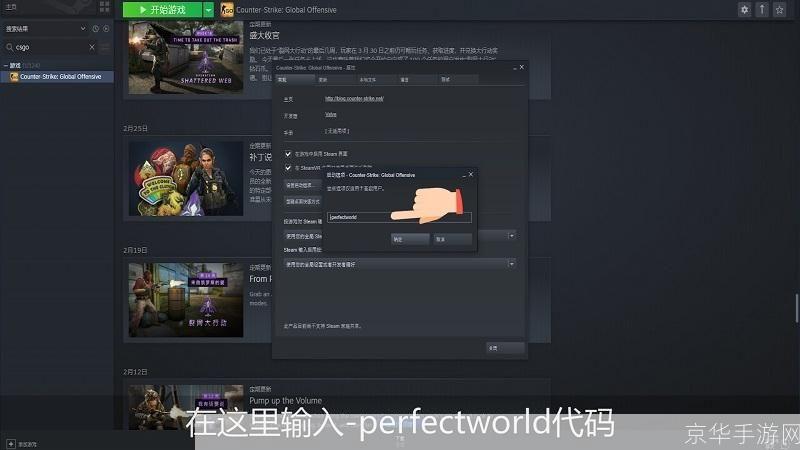Click the csgo library search field
The image size is (800, 450).
pyautogui.click(x=50, y=47)
